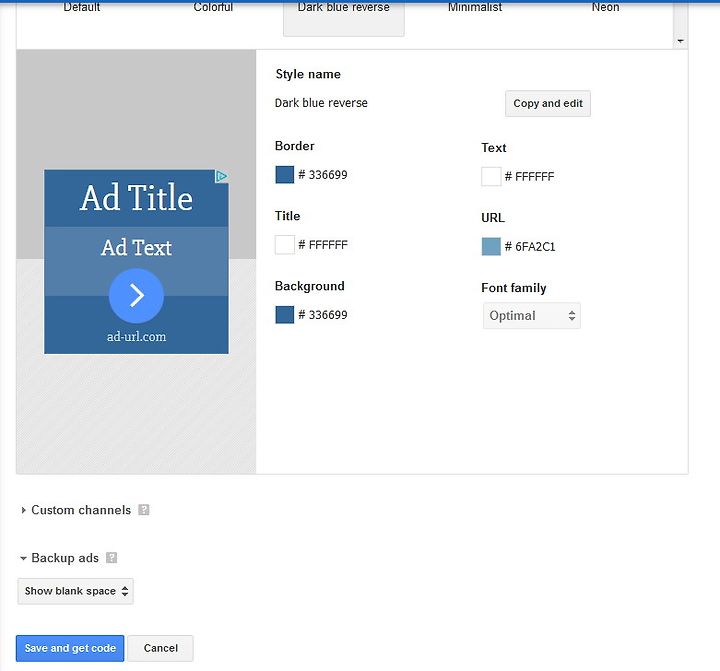Click the Text color swatch

[491, 176]
